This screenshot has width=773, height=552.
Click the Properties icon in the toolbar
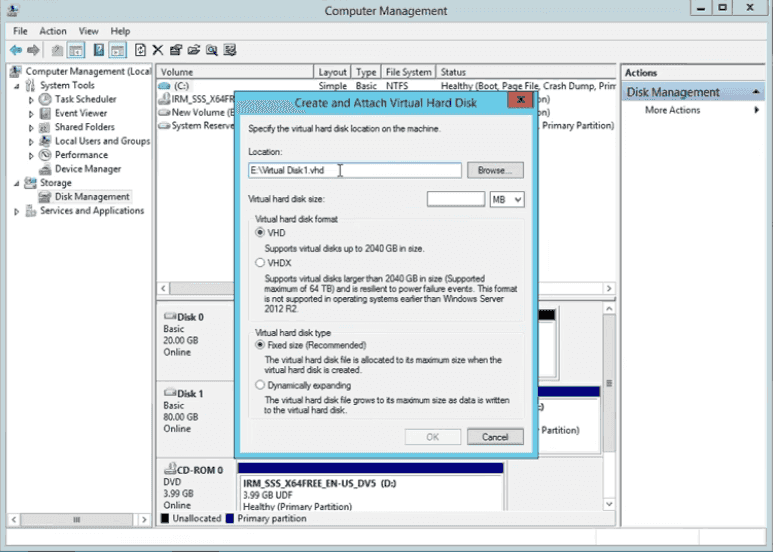(x=175, y=50)
